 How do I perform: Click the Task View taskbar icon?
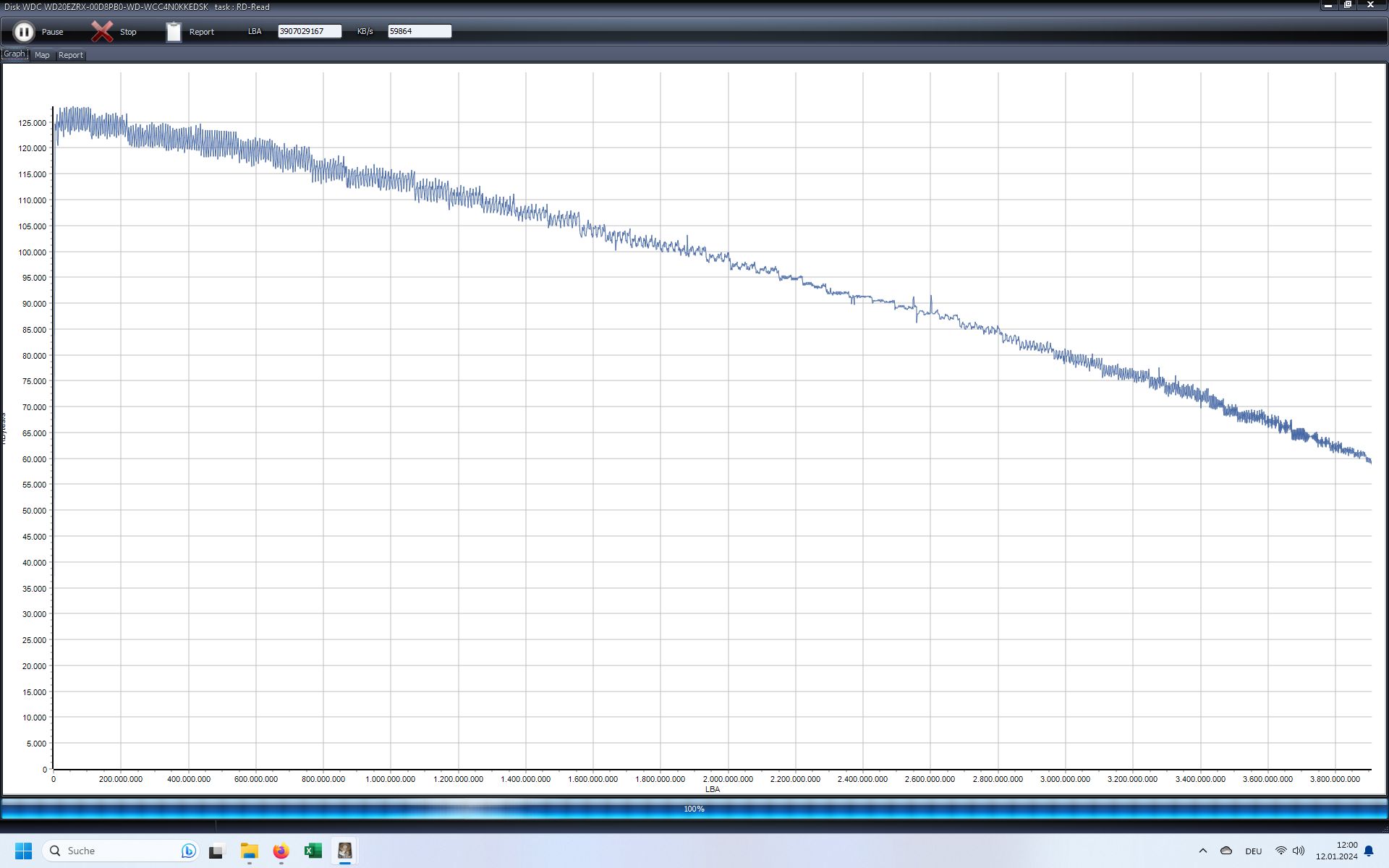click(x=216, y=851)
